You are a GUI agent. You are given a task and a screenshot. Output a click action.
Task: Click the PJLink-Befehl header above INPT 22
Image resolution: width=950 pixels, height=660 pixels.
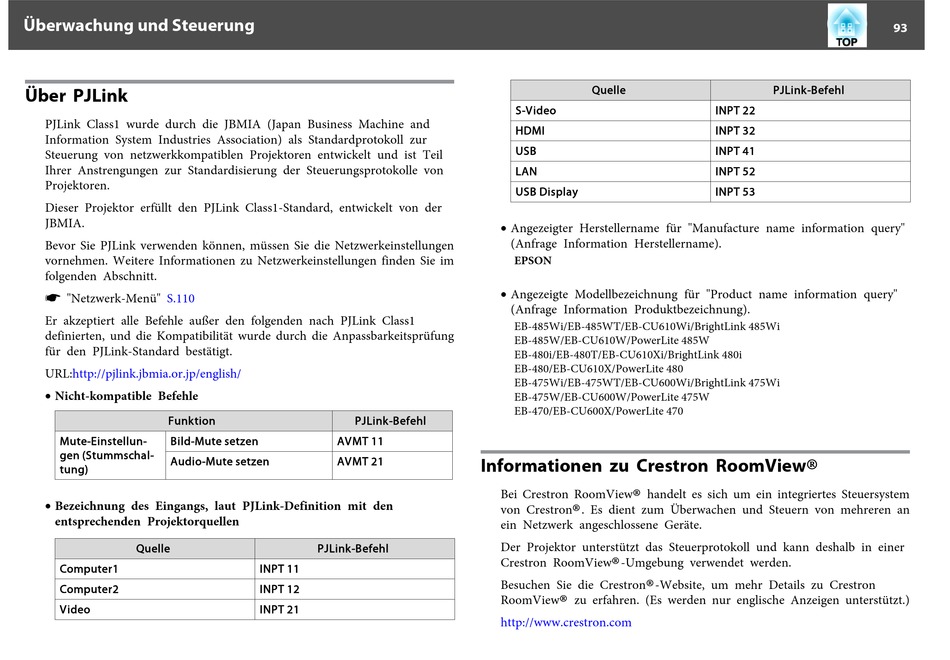click(x=810, y=90)
